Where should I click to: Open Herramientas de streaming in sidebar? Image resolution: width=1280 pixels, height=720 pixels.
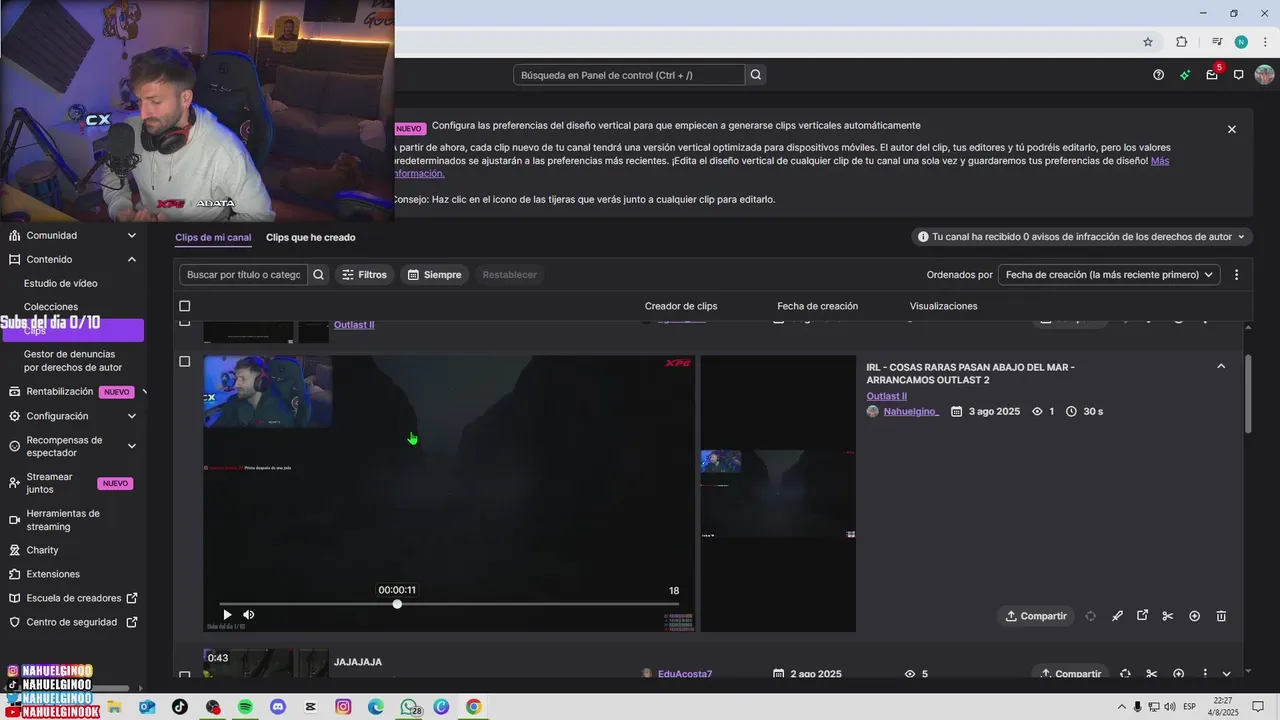[63, 520]
